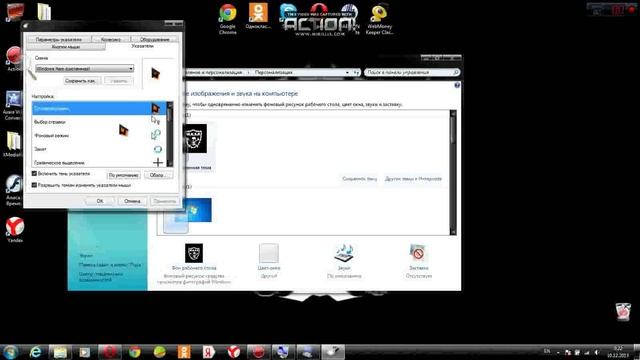The width and height of the screenshot is (640, 360).
Task: Confirm with the OK button
Action: 100,201
